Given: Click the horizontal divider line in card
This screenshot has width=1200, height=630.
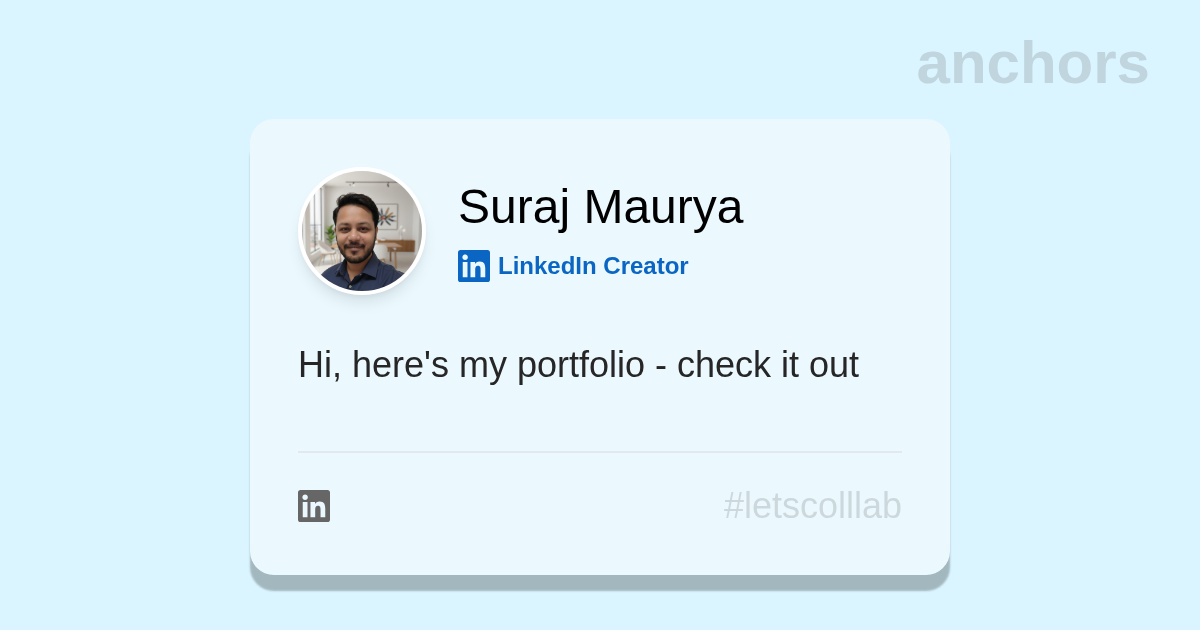Looking at the screenshot, I should tap(600, 452).
